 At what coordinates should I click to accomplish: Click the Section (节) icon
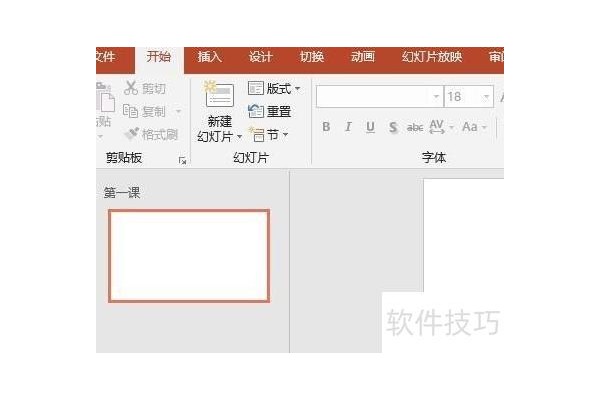(x=257, y=134)
